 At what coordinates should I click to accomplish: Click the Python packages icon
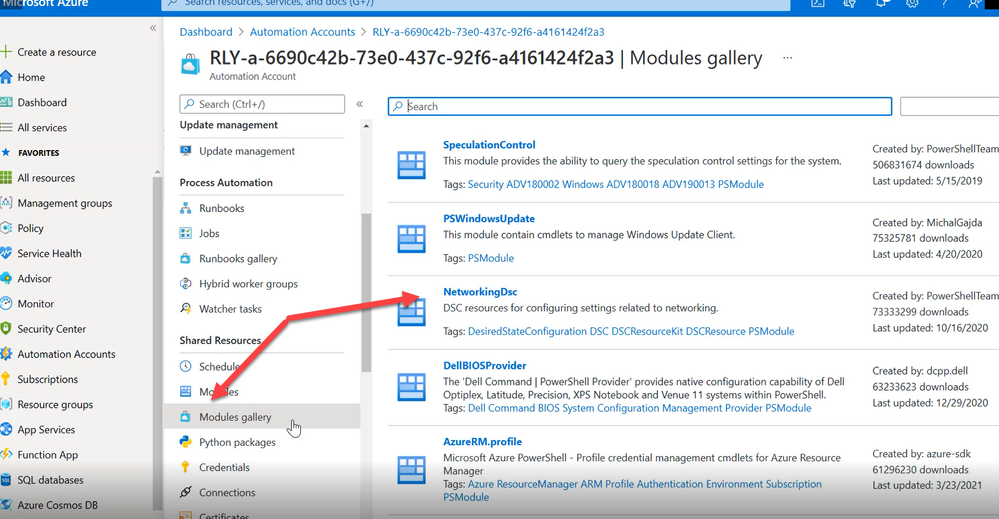click(185, 442)
